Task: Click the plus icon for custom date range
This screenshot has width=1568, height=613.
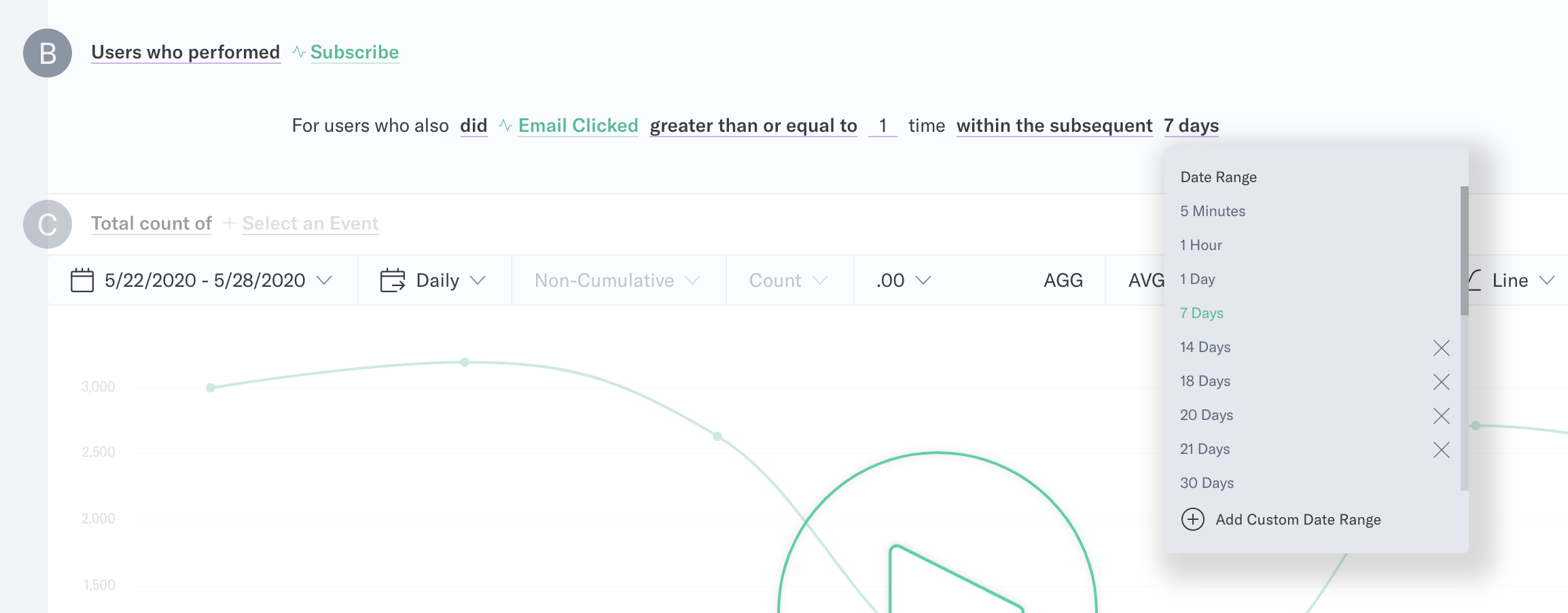Action: pos(1192,519)
